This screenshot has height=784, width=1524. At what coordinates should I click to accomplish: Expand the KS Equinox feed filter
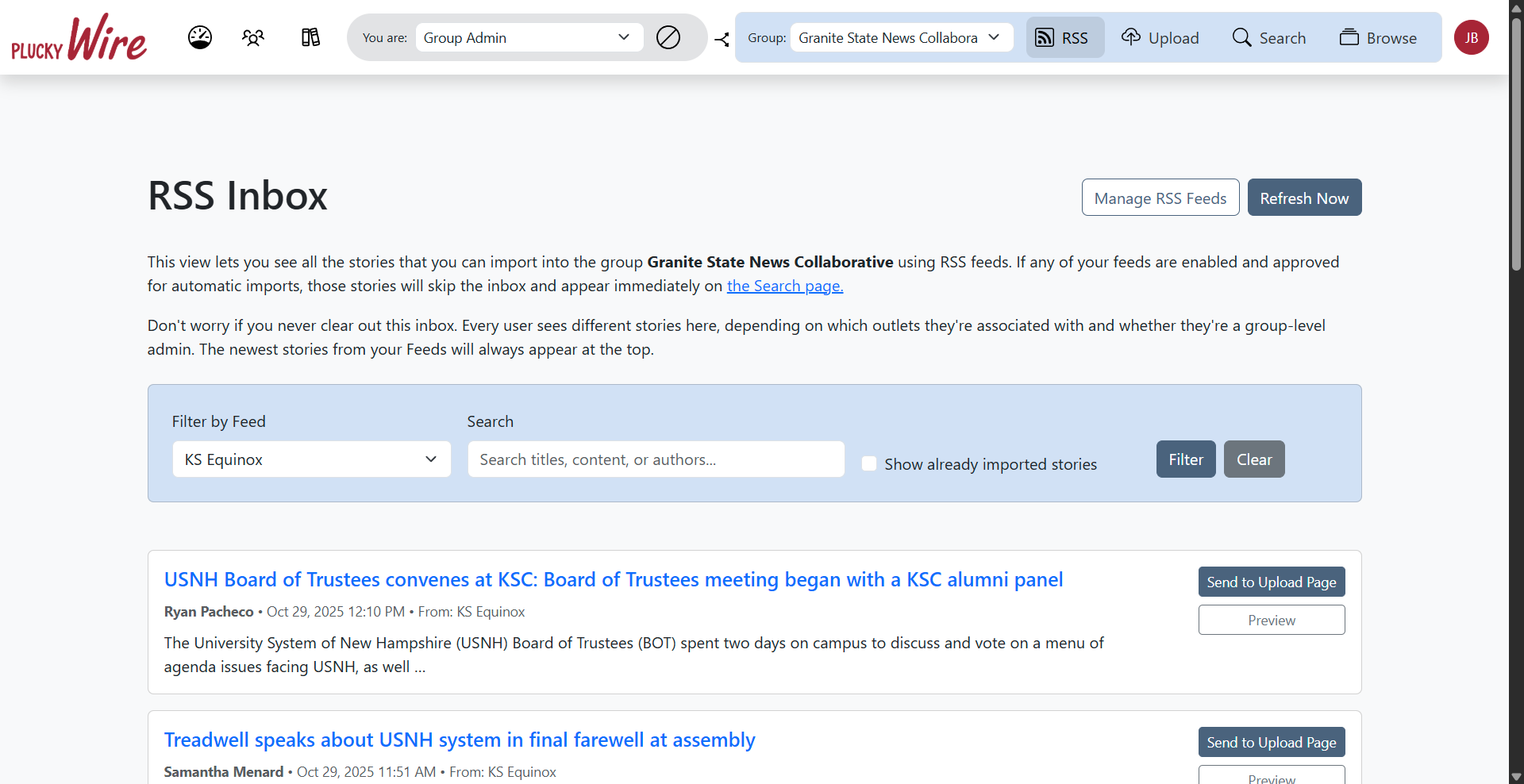tap(311, 459)
